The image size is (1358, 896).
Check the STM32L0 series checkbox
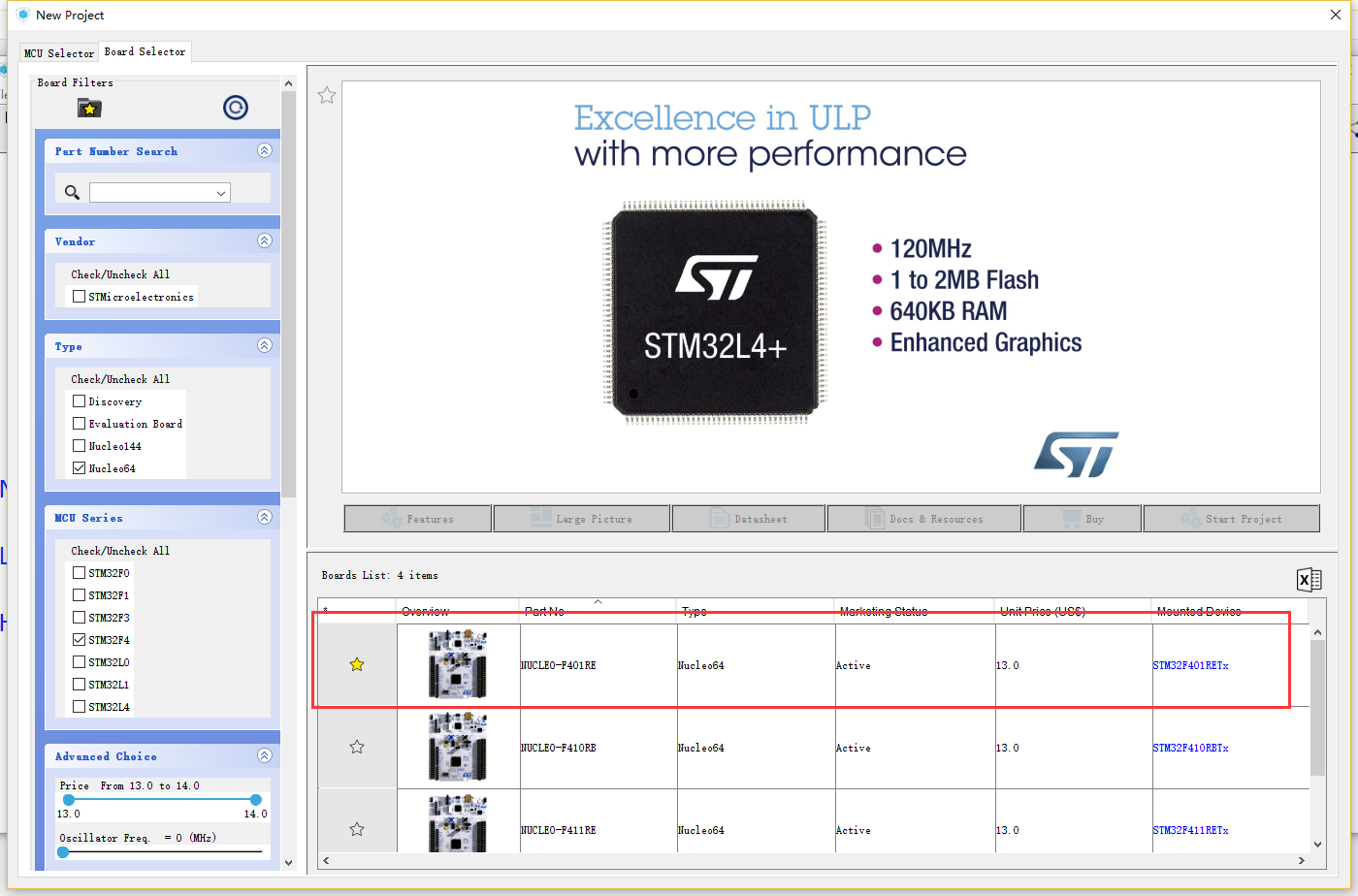79,661
